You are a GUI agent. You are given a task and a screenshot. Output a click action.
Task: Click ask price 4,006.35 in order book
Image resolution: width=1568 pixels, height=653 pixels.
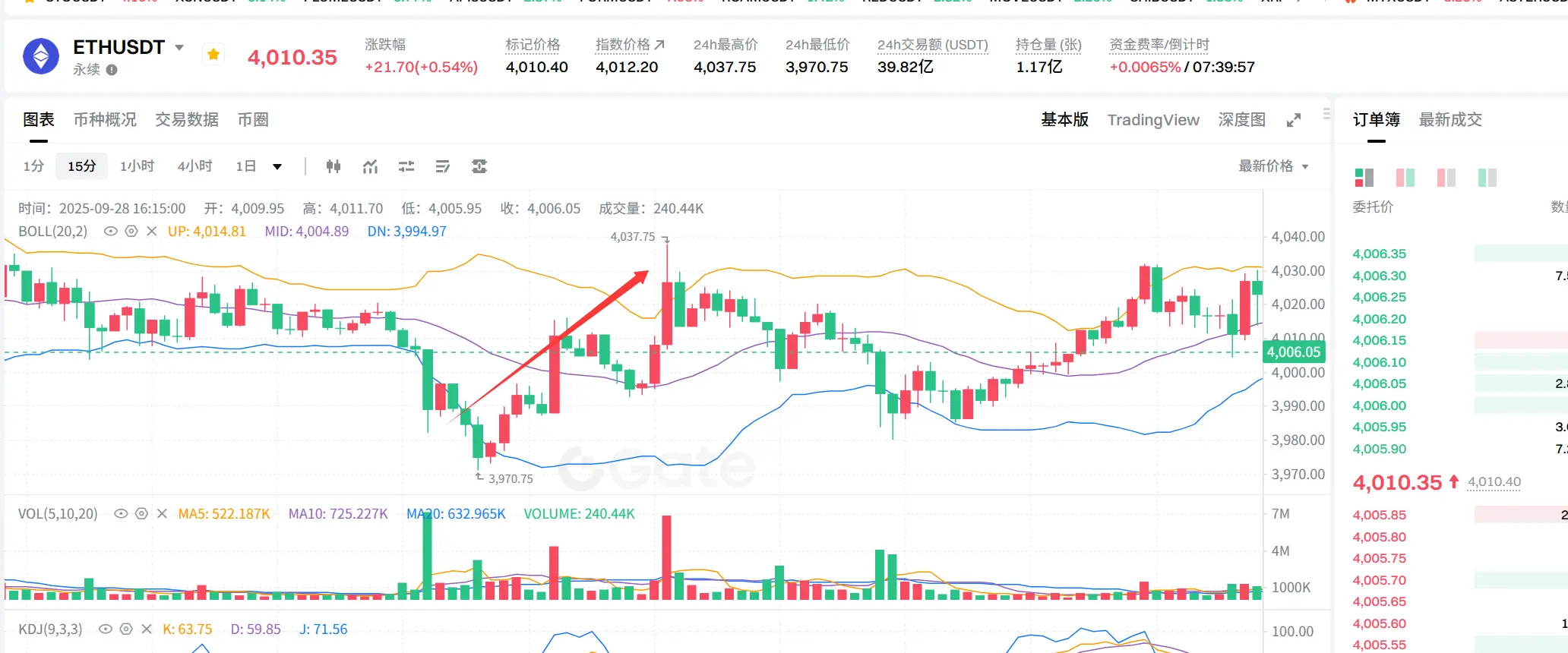(1379, 254)
